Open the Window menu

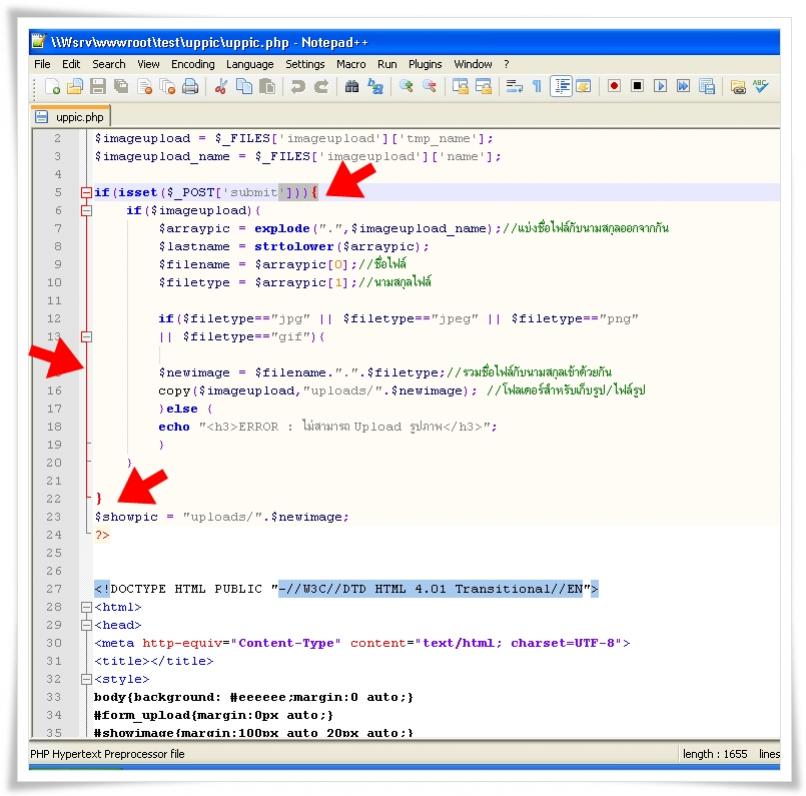click(473, 64)
